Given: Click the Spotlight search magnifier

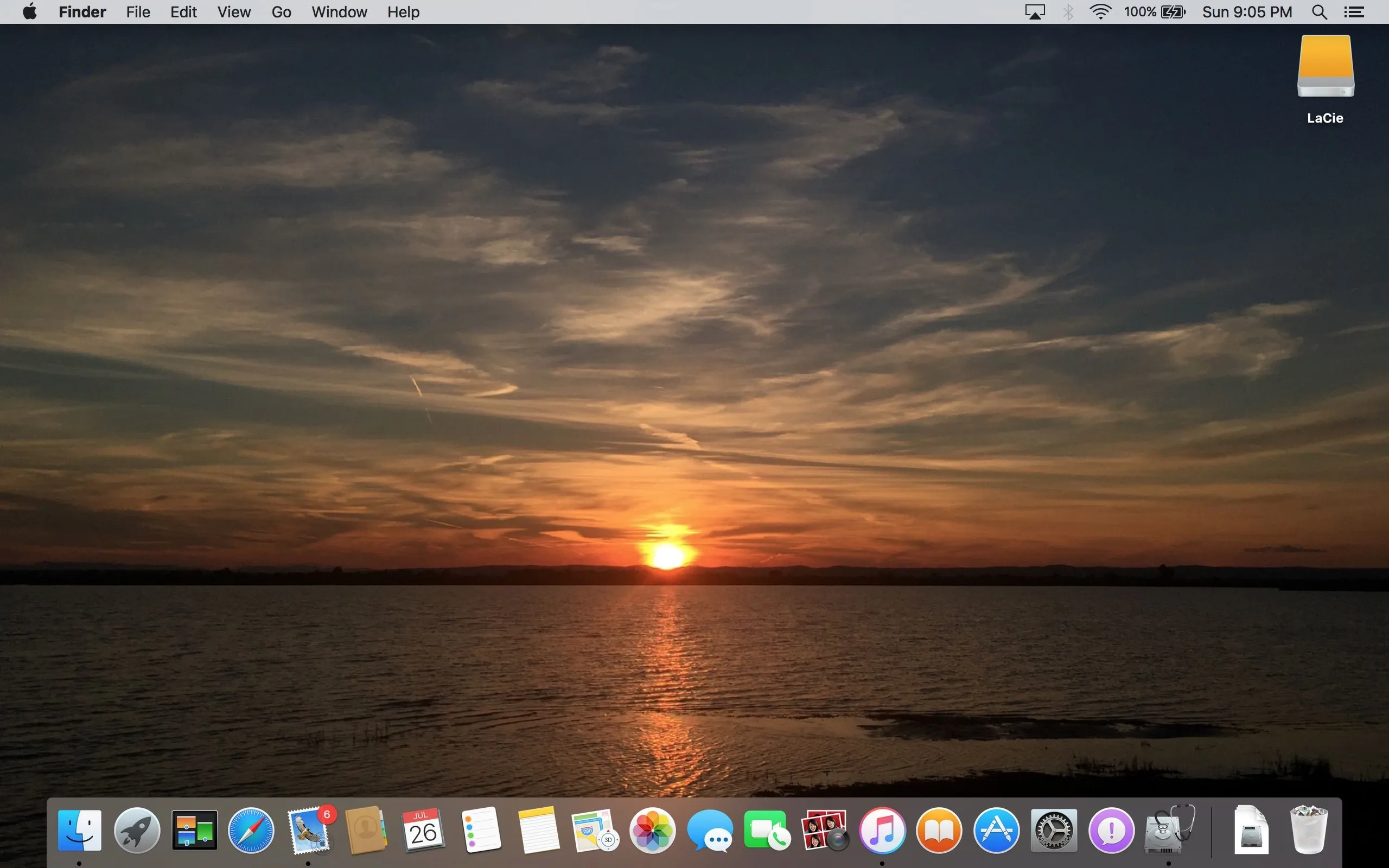Looking at the screenshot, I should tap(1320, 12).
